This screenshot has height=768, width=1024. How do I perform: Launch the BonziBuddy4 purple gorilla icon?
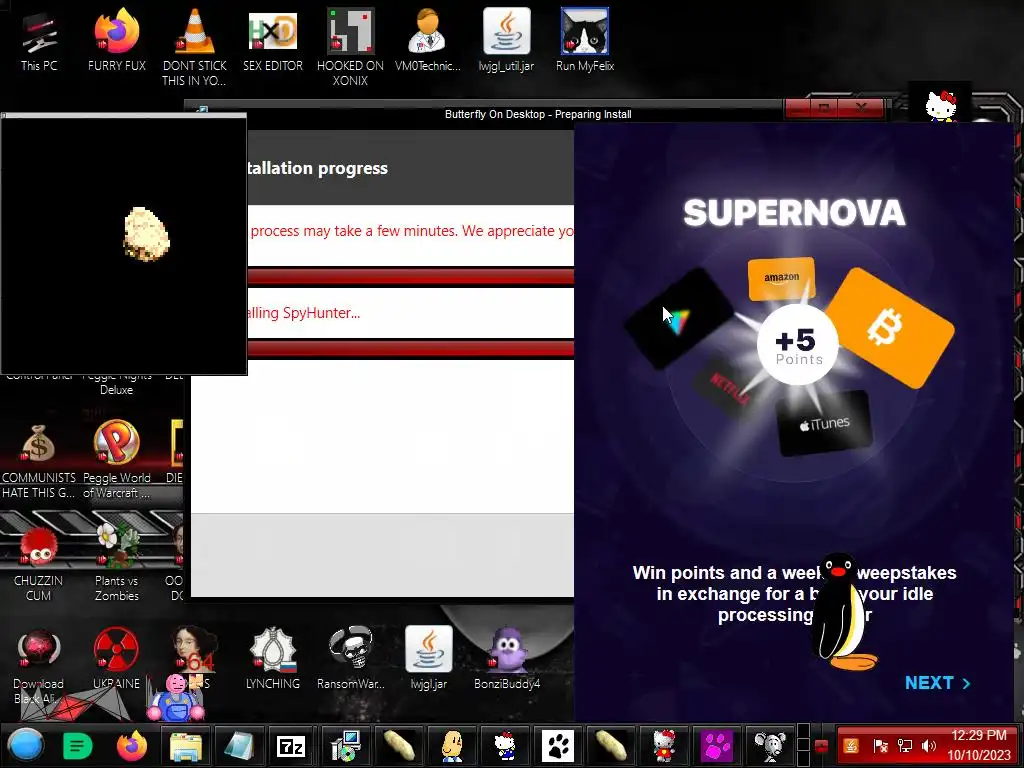coord(507,658)
